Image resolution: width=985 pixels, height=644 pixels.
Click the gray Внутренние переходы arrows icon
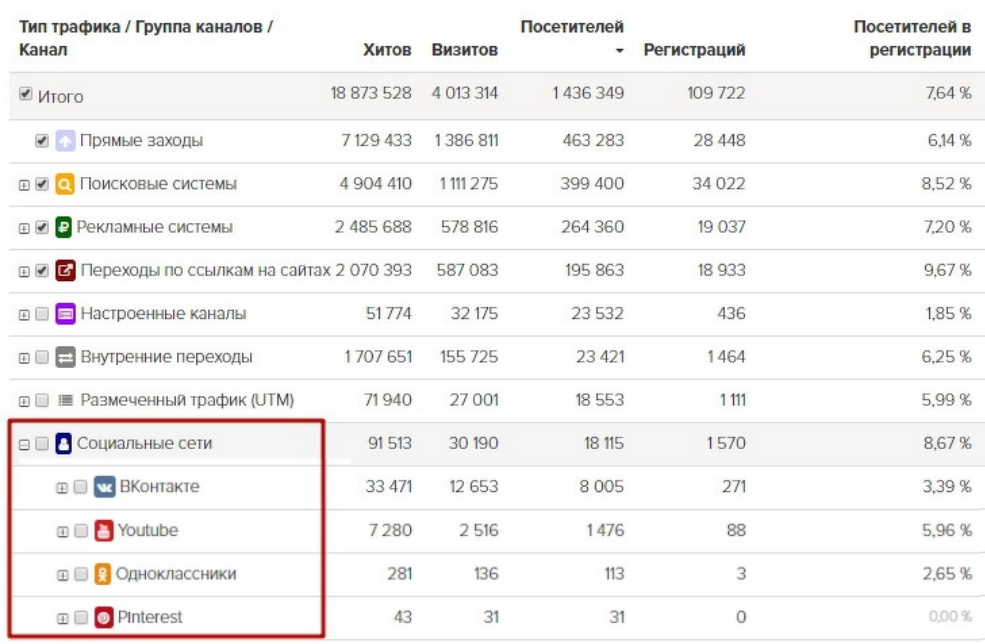click(x=65, y=357)
